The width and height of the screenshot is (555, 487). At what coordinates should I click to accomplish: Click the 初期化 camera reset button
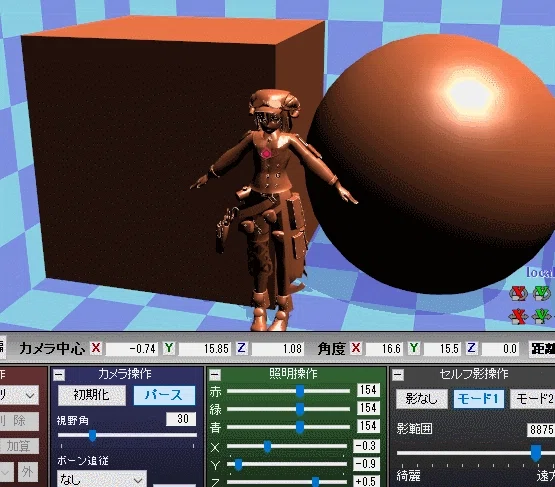(x=92, y=395)
